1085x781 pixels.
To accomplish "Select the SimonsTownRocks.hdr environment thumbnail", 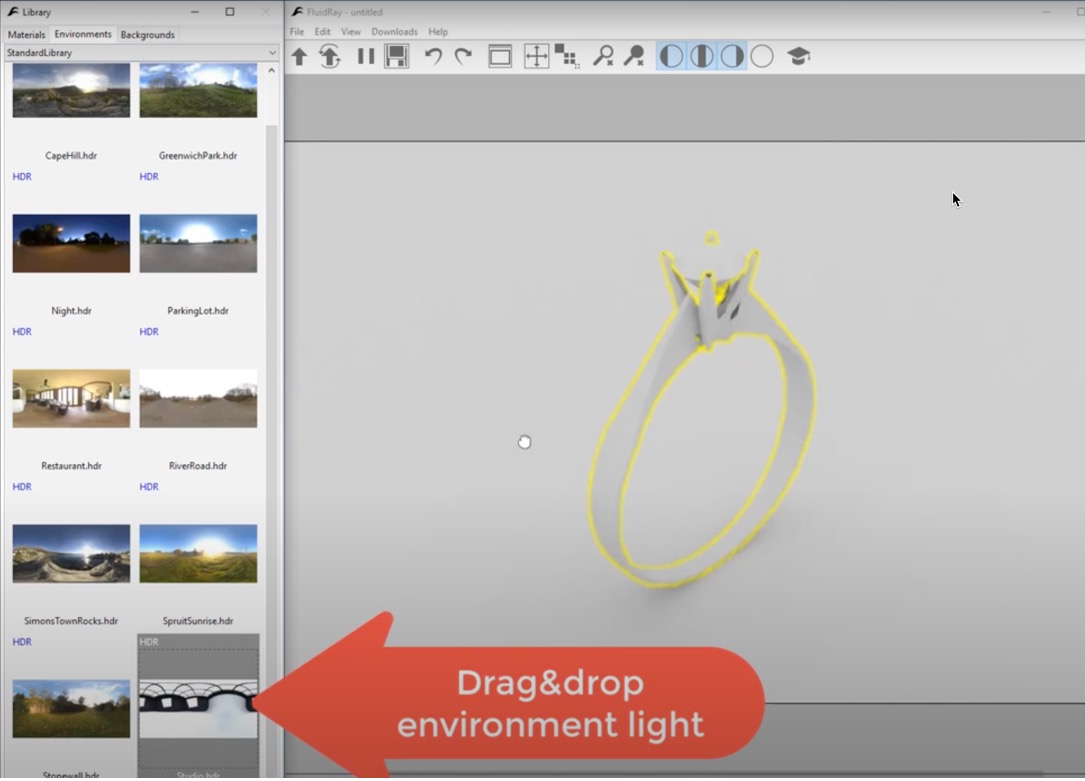I will click(71, 553).
